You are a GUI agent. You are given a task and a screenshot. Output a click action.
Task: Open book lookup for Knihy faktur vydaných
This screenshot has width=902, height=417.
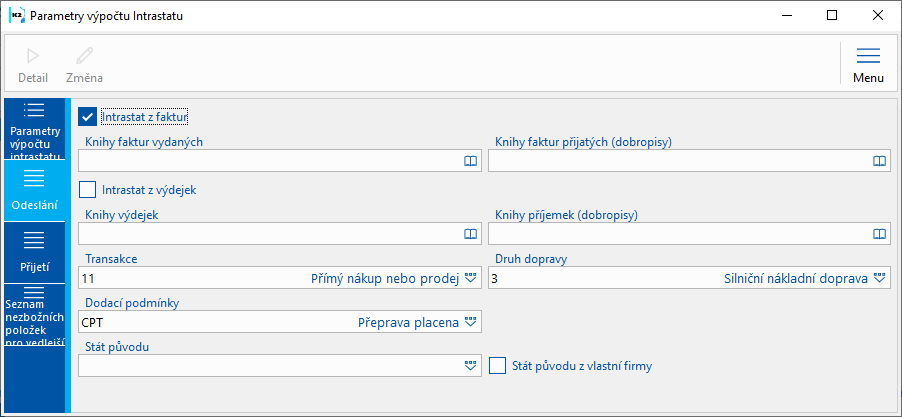pos(470,160)
